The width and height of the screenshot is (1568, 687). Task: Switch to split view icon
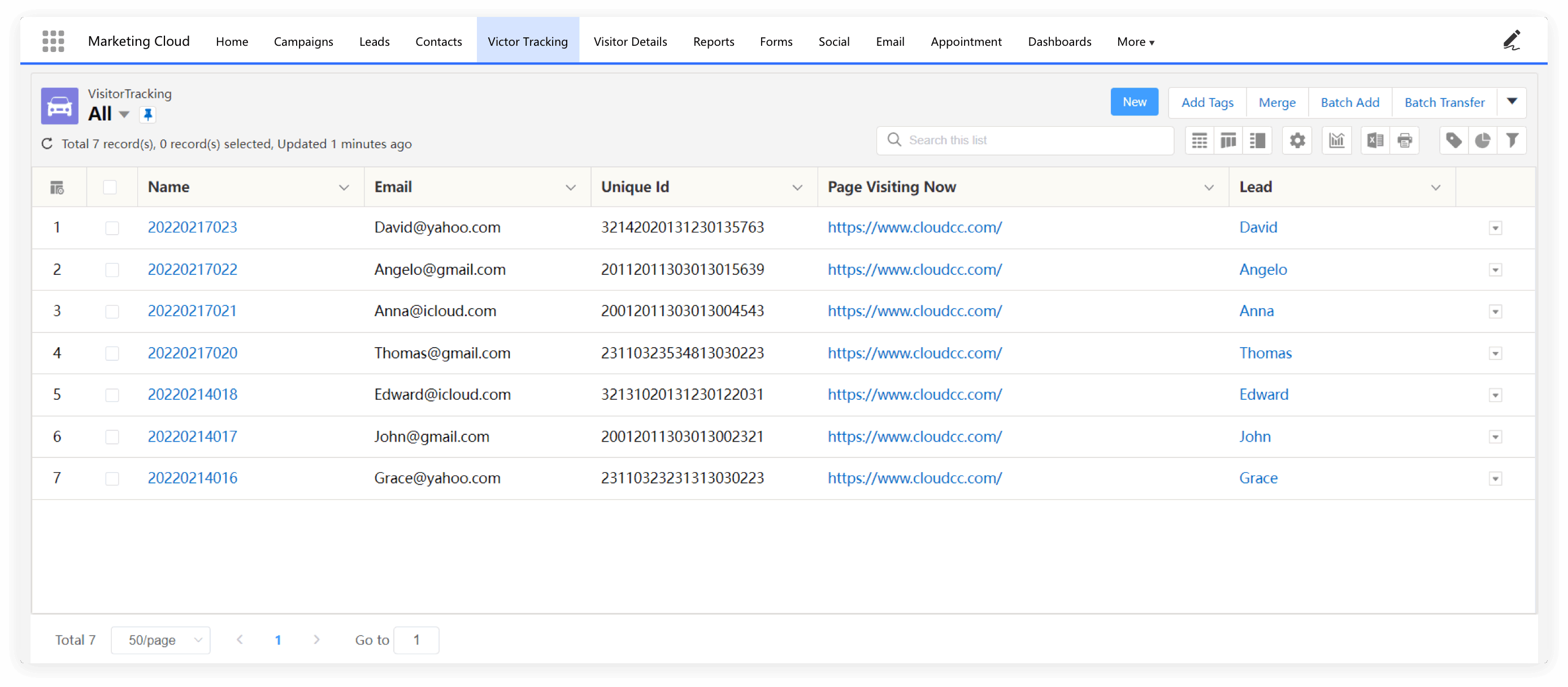tap(1257, 141)
